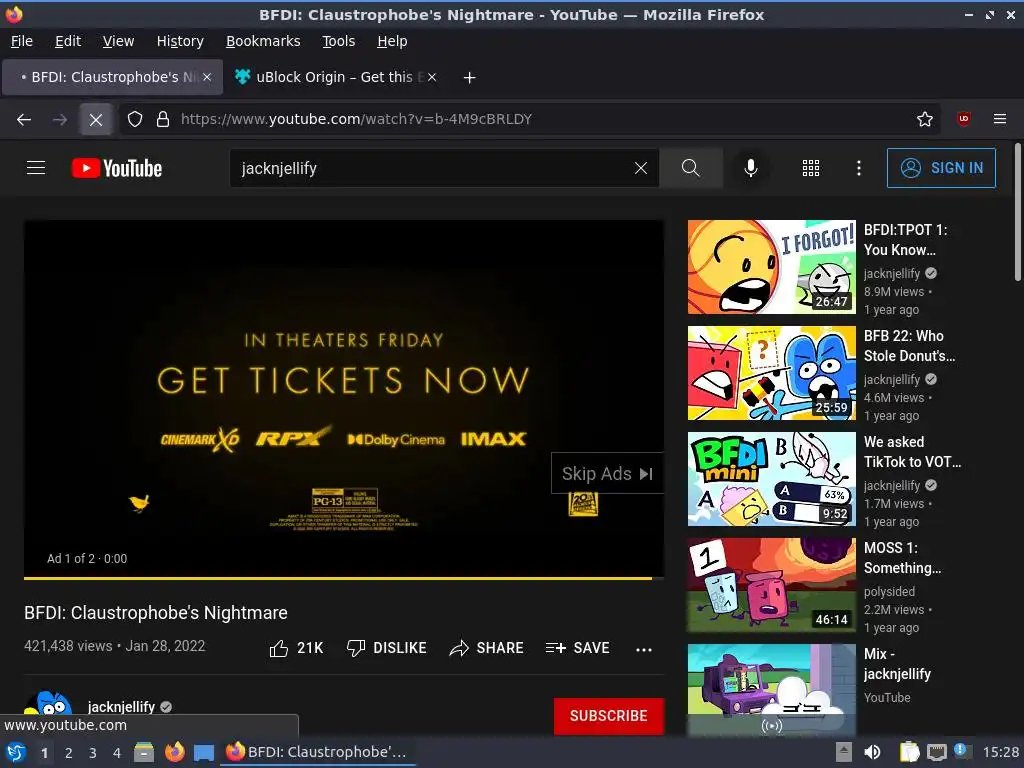Viewport: 1024px width, 768px height.
Task: Start voice search with the microphone
Action: 751,168
